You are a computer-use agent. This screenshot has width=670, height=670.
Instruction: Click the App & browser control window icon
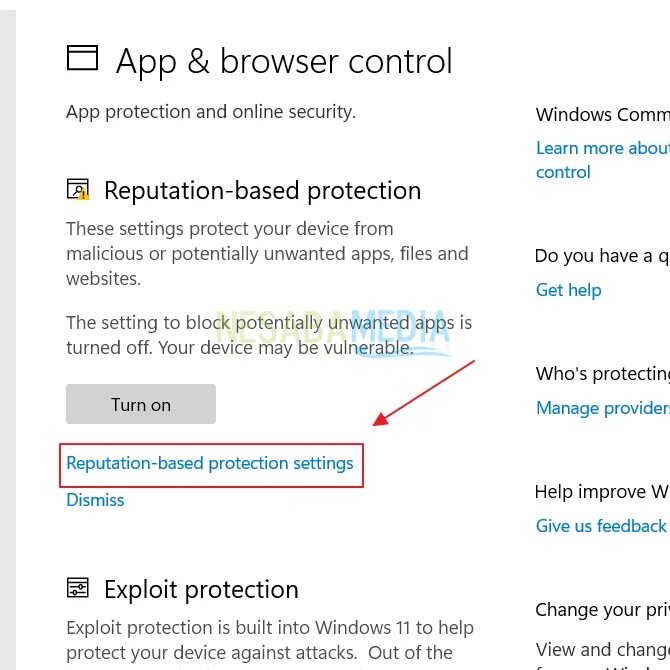(83, 58)
